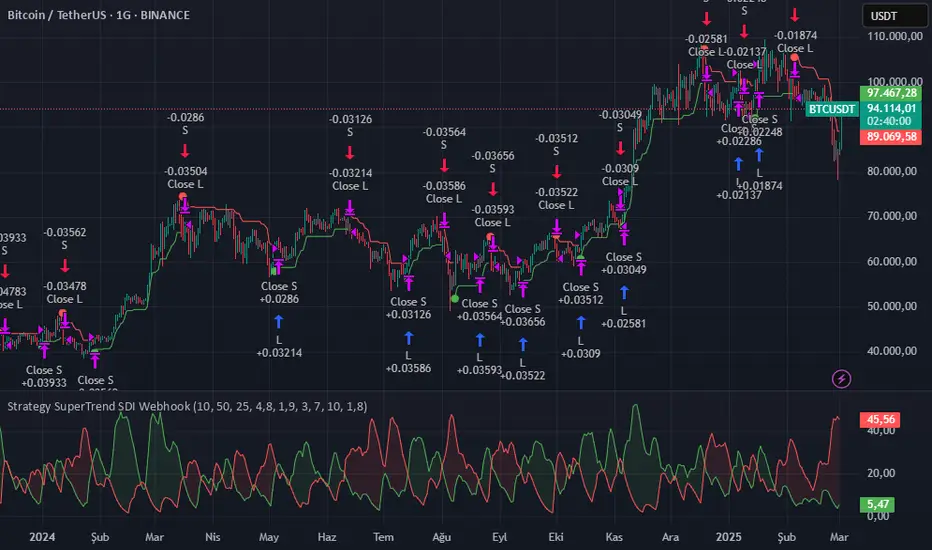This screenshot has height=550, width=932.
Task: Click the blue long arrow above L +0.03214
Action: point(279,322)
